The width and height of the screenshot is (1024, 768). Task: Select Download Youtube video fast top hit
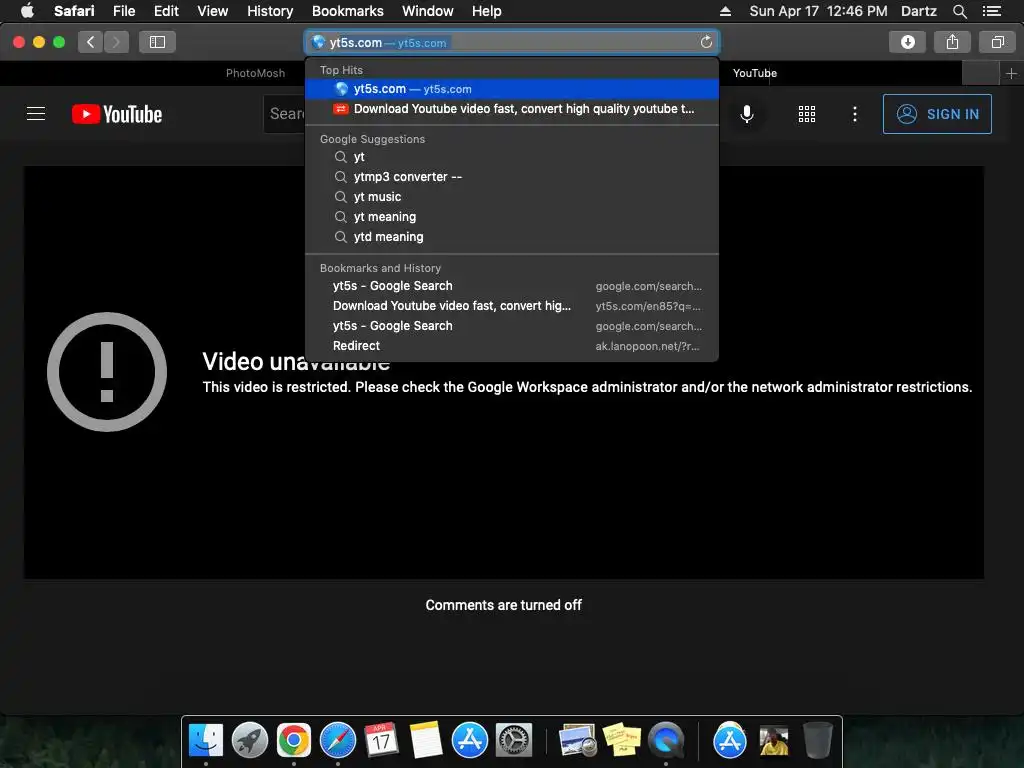point(512,109)
